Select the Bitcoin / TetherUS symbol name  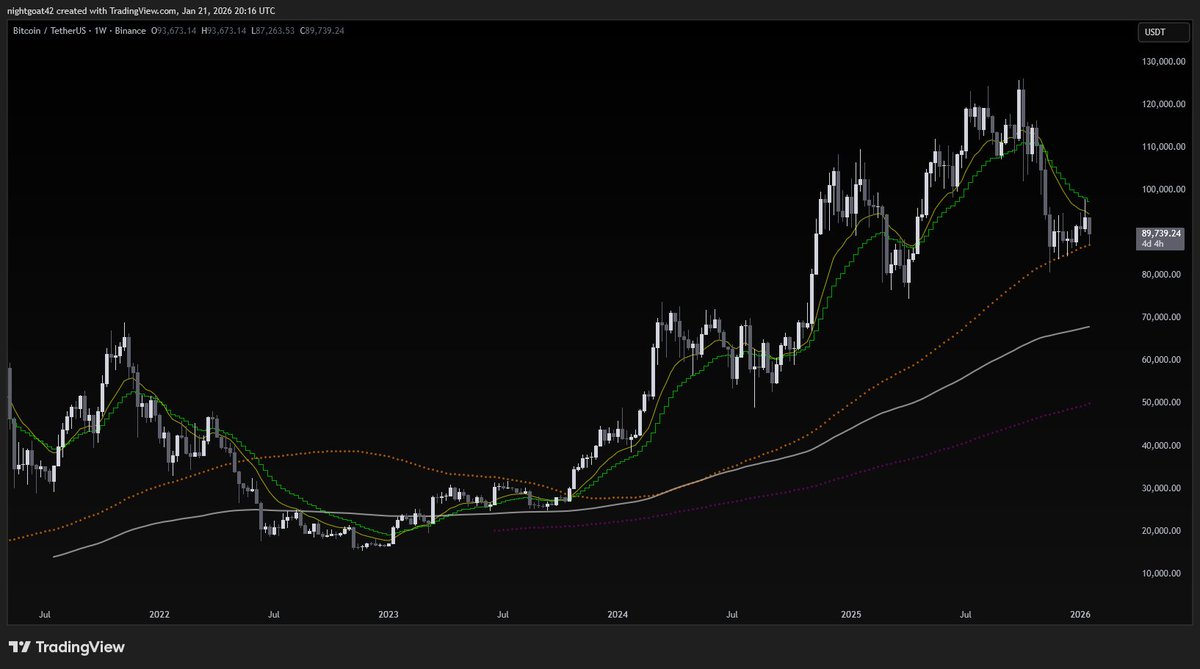click(x=51, y=30)
